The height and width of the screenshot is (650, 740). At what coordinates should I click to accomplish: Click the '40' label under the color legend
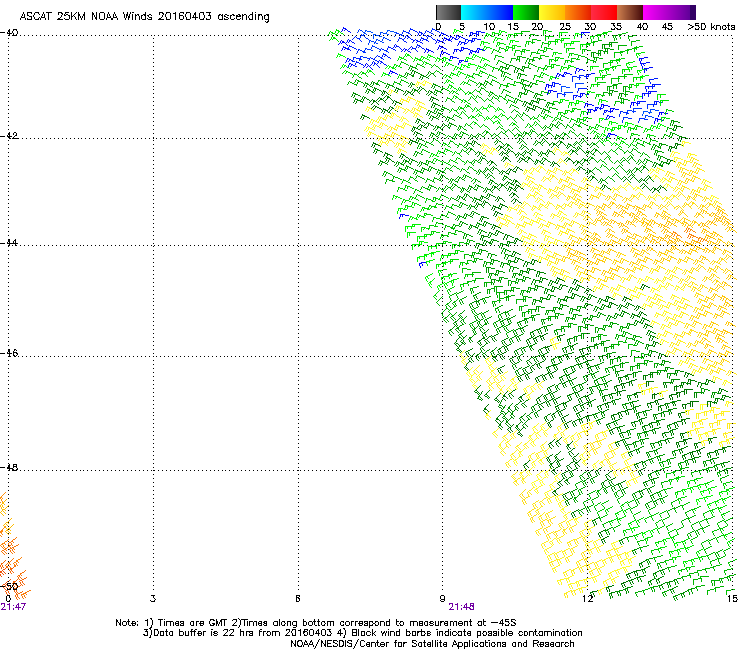(642, 27)
